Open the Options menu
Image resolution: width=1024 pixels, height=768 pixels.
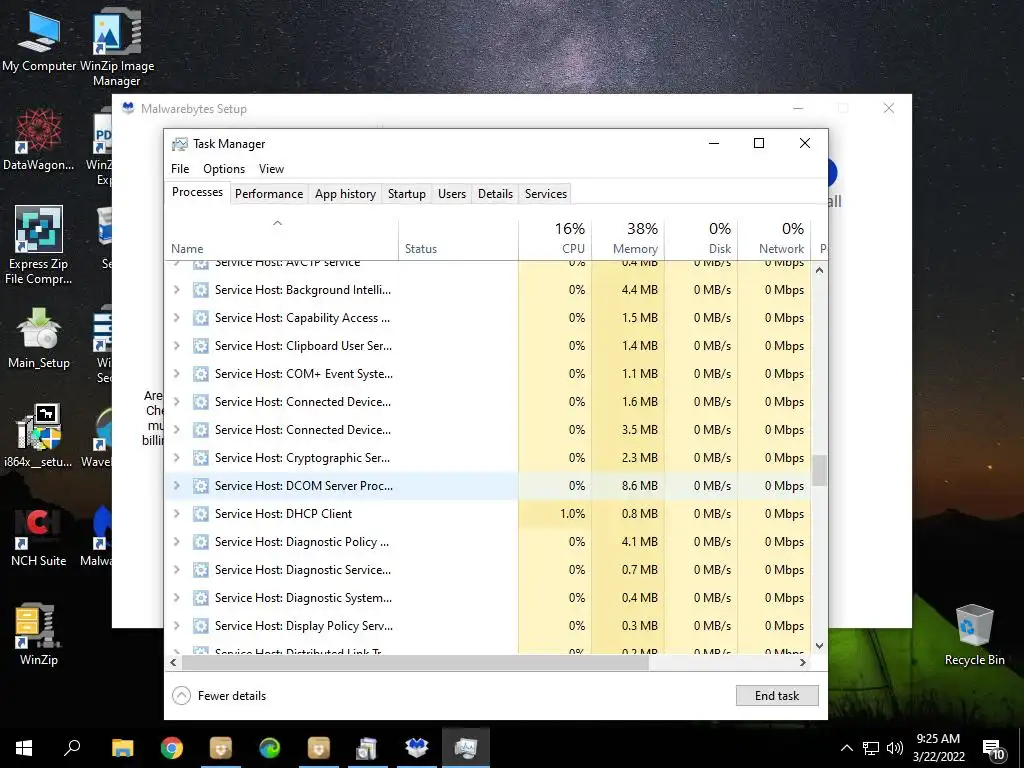[224, 168]
